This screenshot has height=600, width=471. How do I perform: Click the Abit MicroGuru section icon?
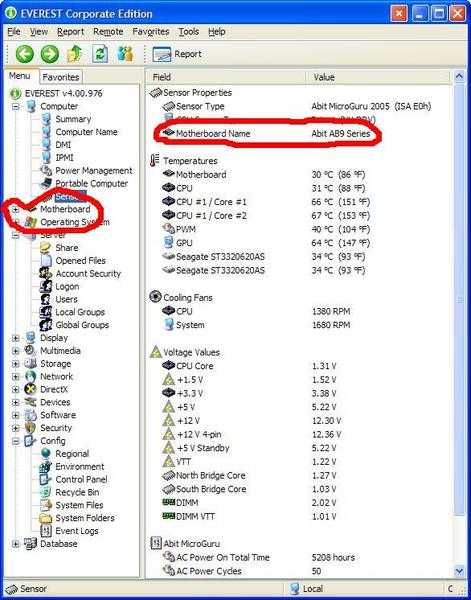tap(155, 543)
